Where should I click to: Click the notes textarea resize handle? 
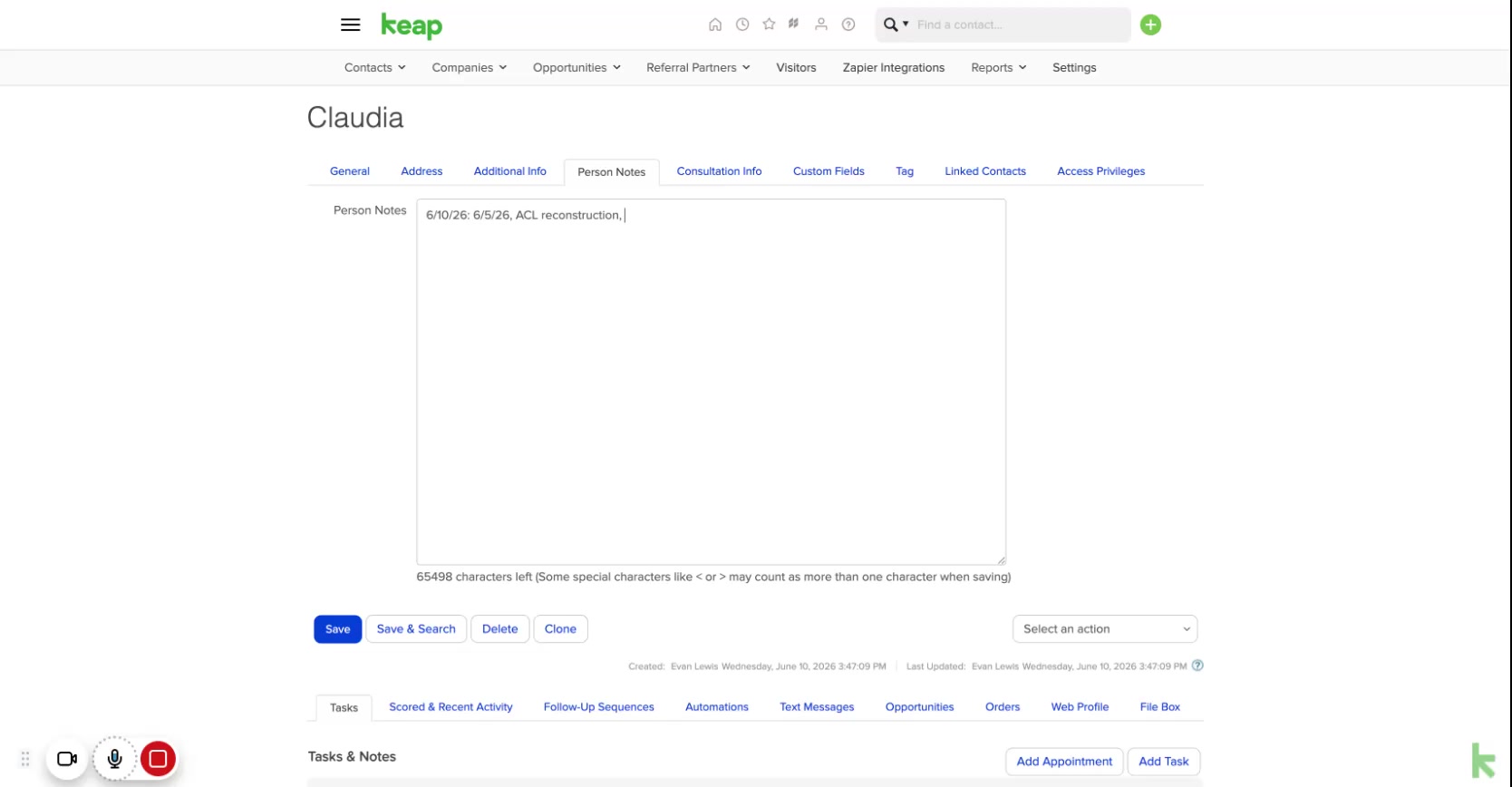tap(1001, 560)
